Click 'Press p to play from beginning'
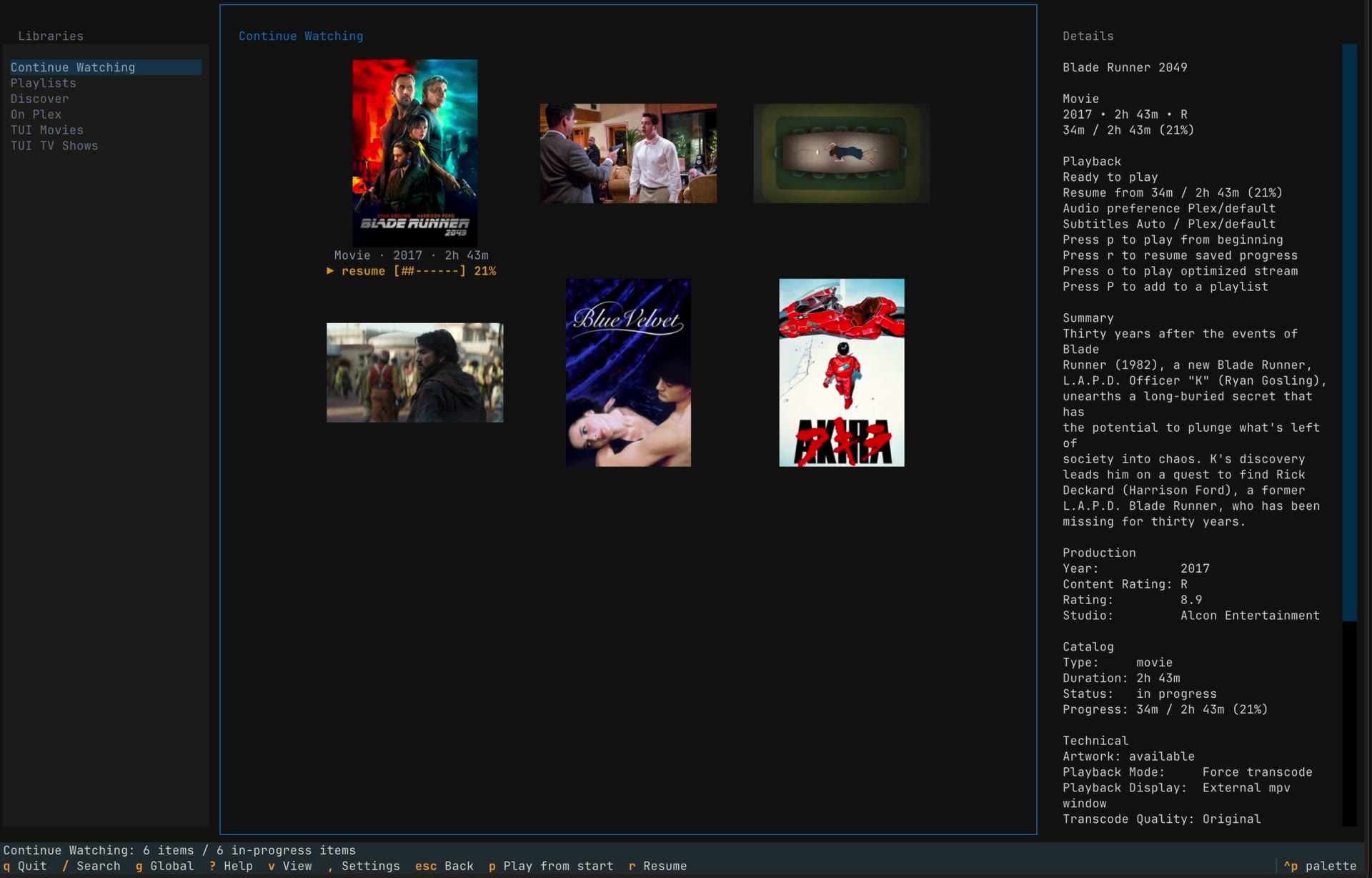The image size is (1372, 878). click(x=1173, y=240)
